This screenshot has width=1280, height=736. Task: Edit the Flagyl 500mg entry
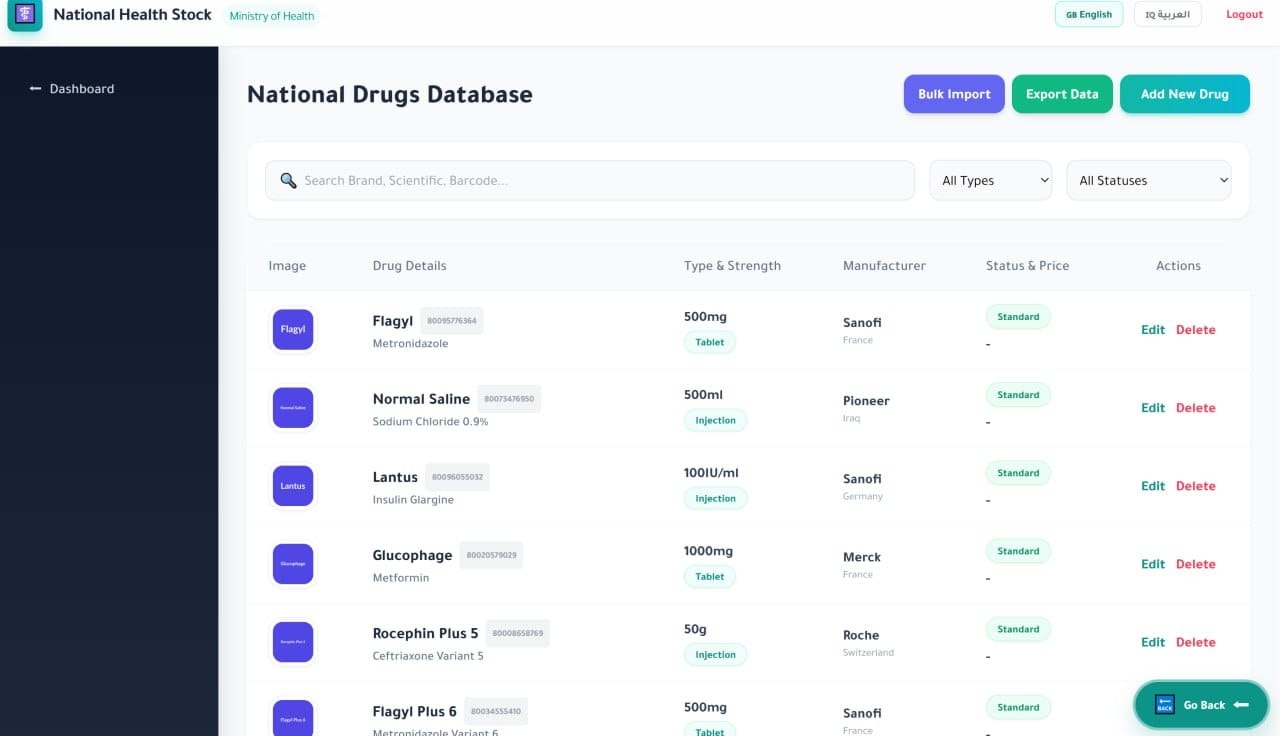(1153, 330)
